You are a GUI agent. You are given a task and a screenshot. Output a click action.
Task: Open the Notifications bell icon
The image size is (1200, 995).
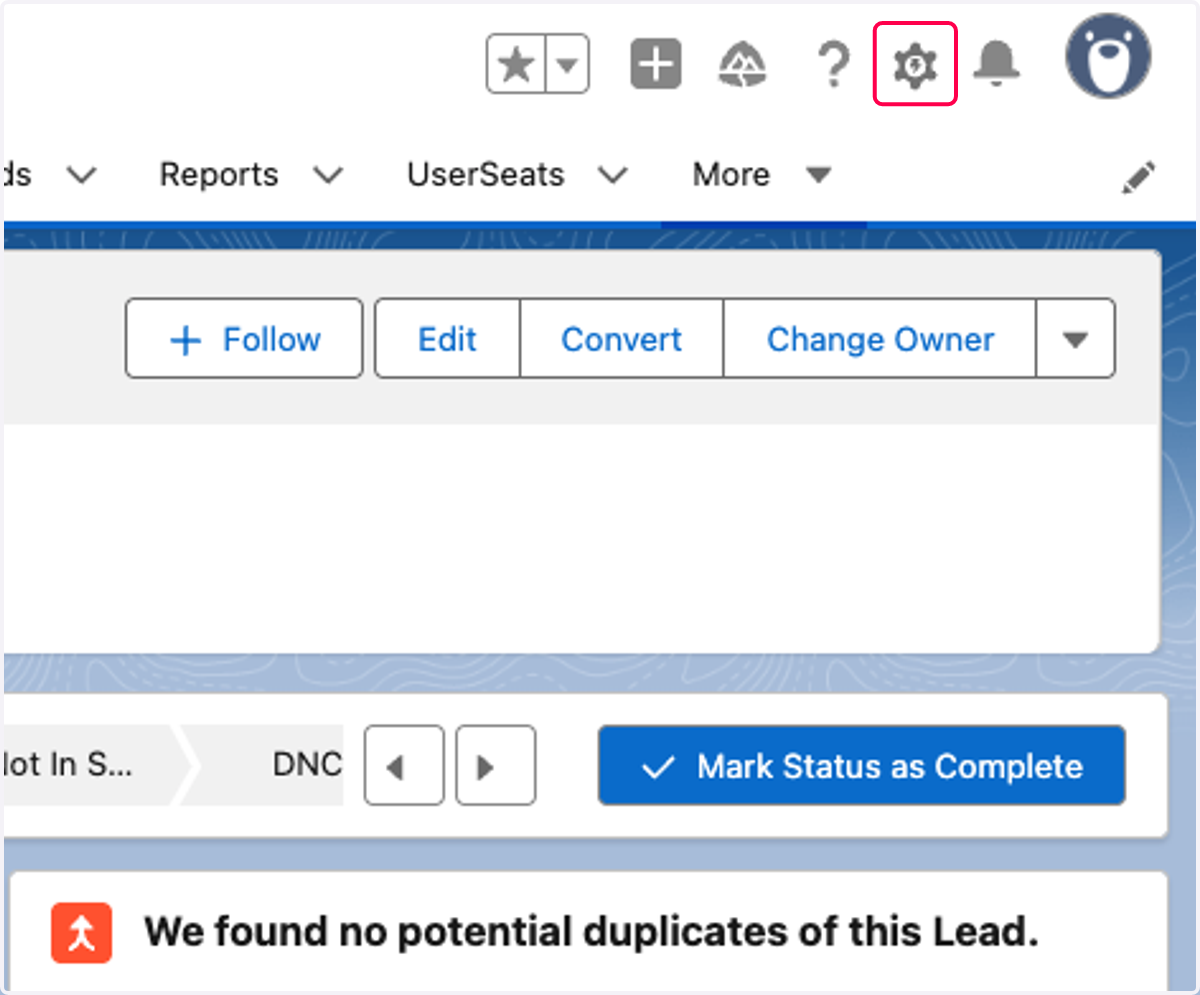point(997,65)
